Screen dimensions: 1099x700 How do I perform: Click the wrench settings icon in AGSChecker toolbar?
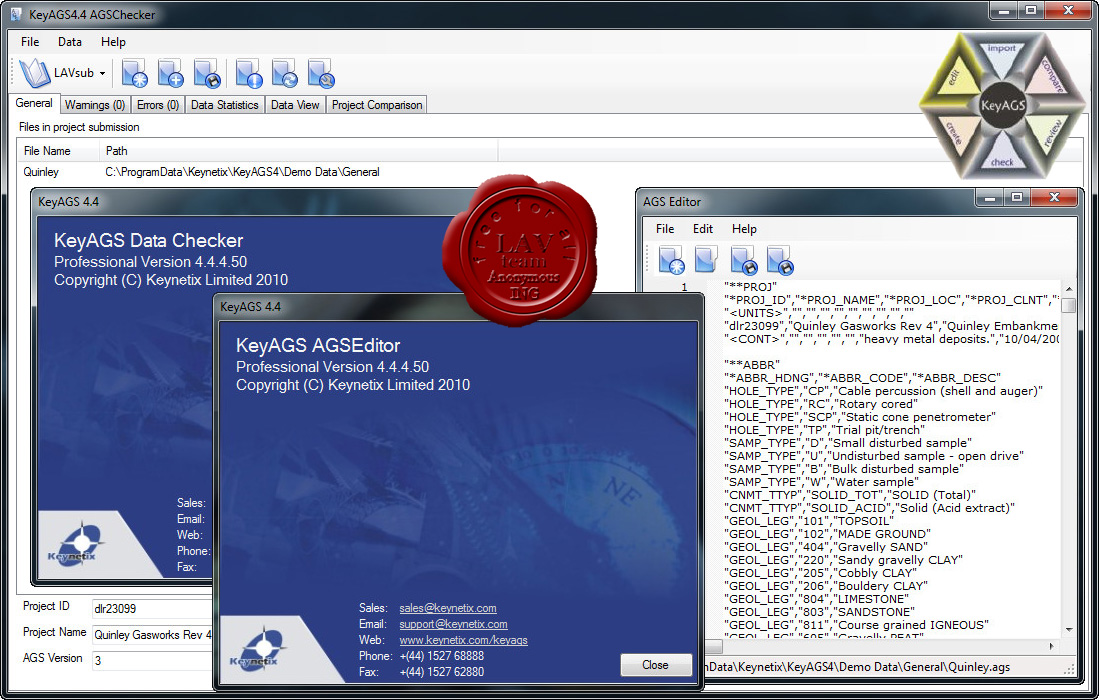coord(322,74)
